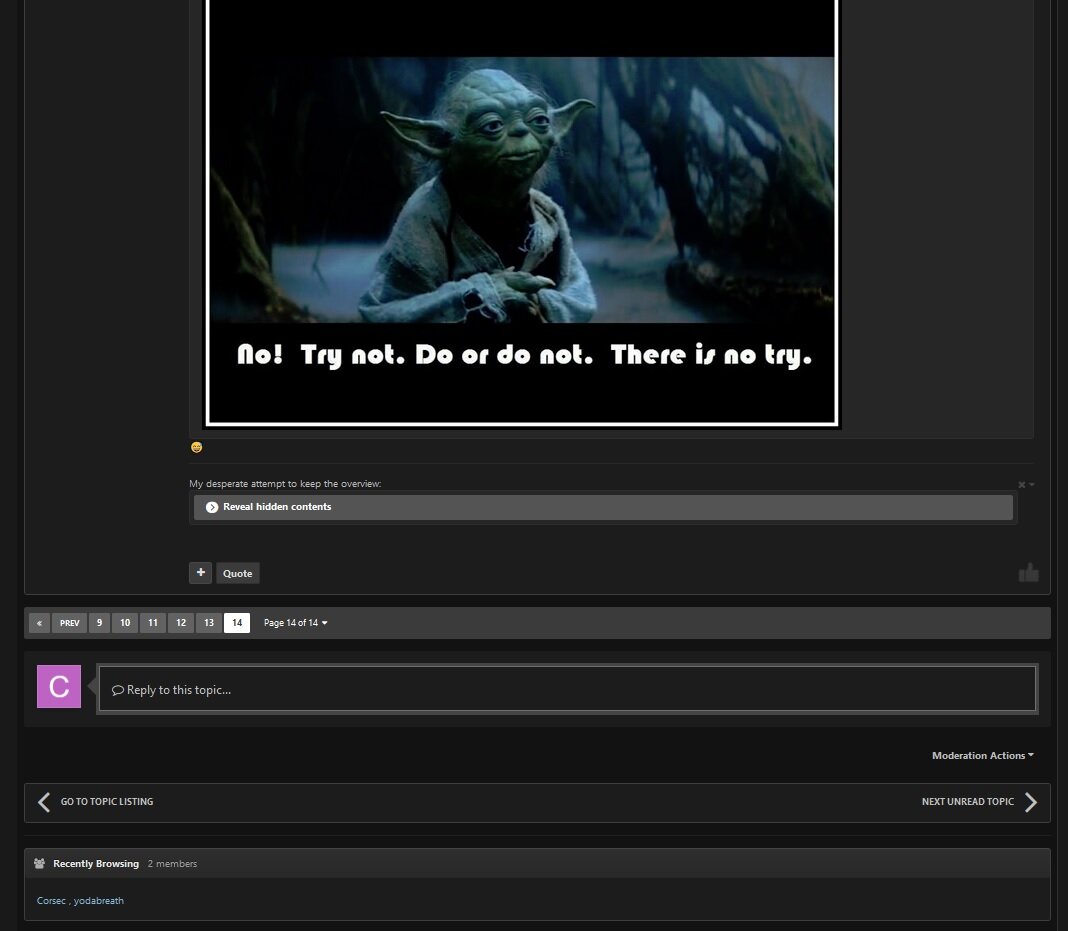Click the Recently Browsing heading
The width and height of the screenshot is (1068, 931).
[x=96, y=864]
